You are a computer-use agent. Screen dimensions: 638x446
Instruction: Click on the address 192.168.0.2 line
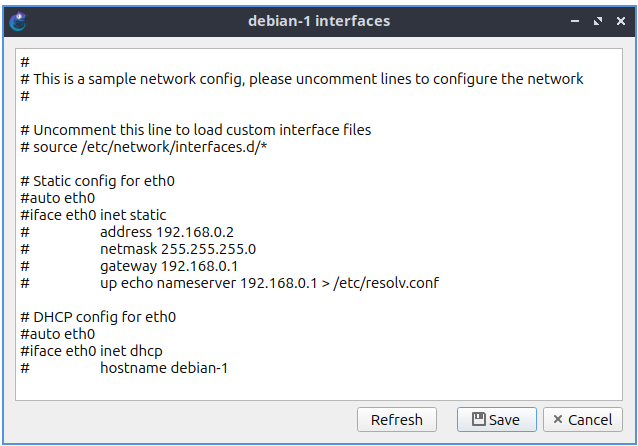[166, 232]
